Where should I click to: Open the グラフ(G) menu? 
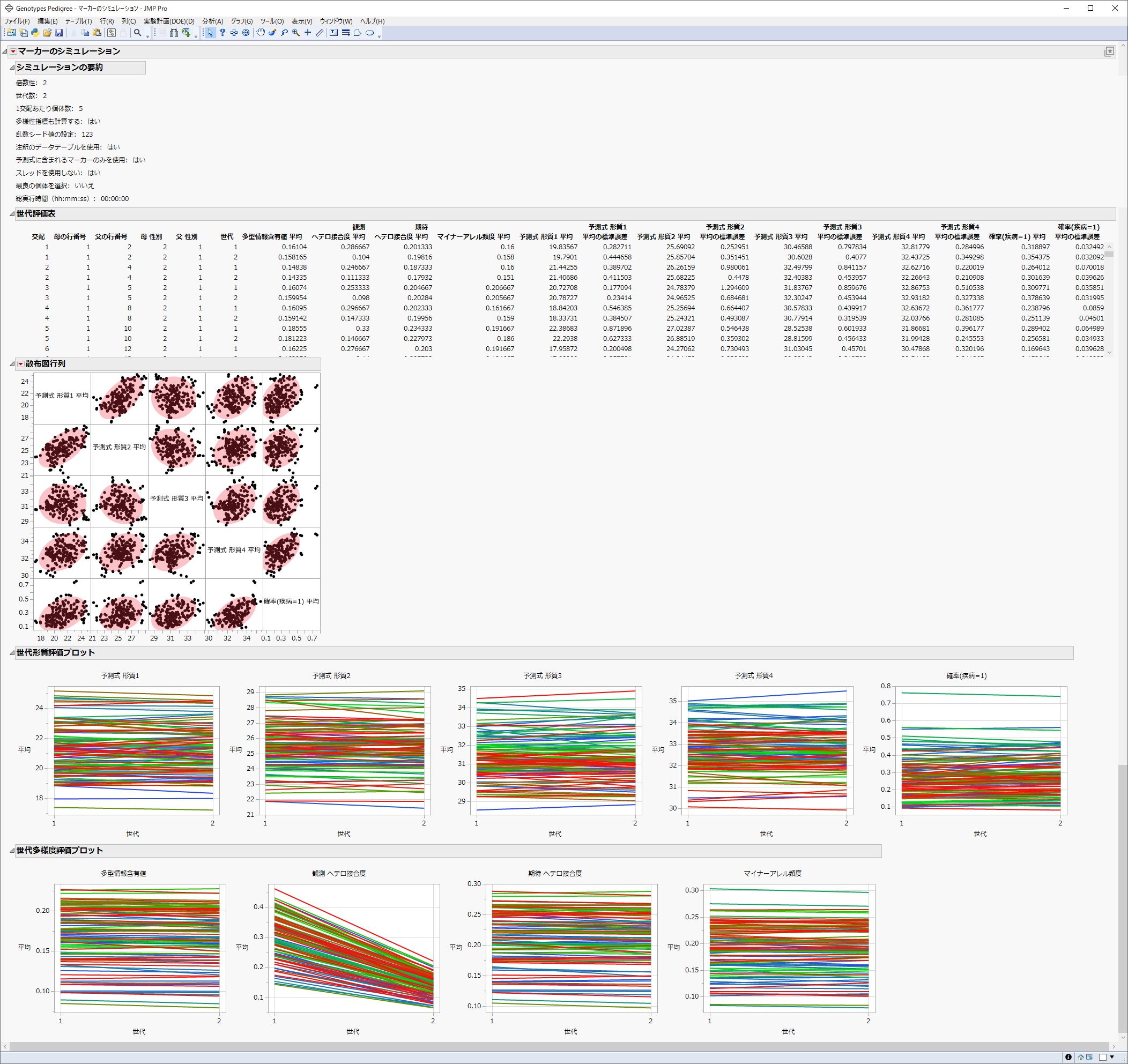tap(242, 21)
